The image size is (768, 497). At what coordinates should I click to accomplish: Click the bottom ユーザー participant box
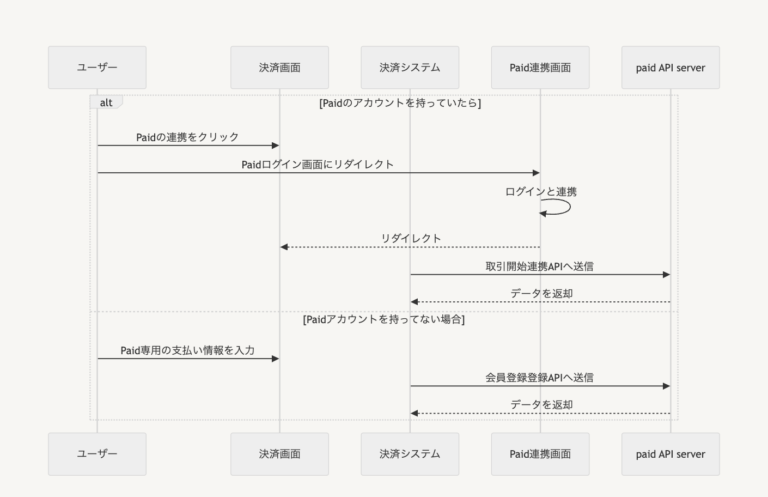pos(97,454)
